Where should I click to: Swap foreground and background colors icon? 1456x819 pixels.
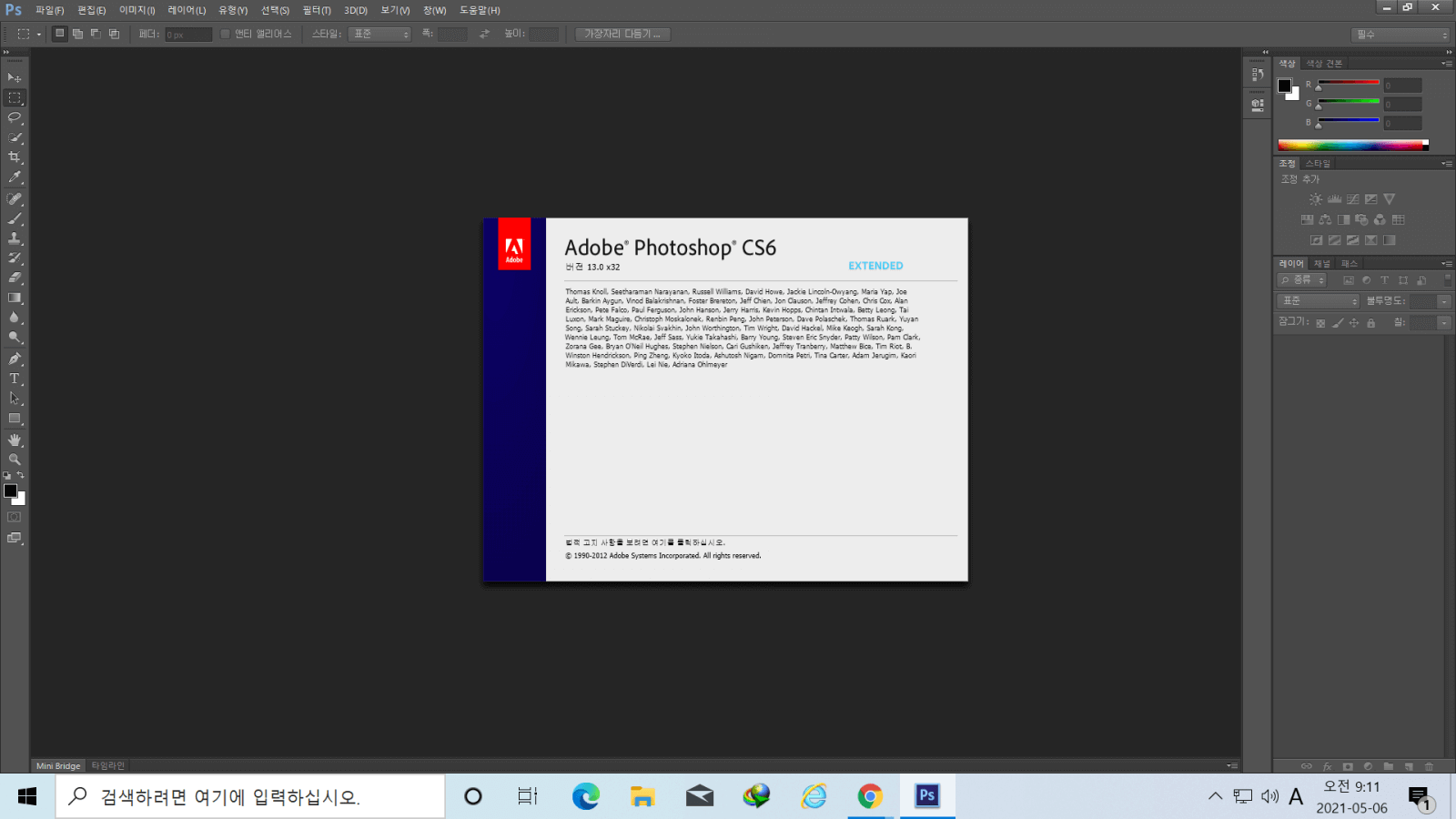click(21, 475)
